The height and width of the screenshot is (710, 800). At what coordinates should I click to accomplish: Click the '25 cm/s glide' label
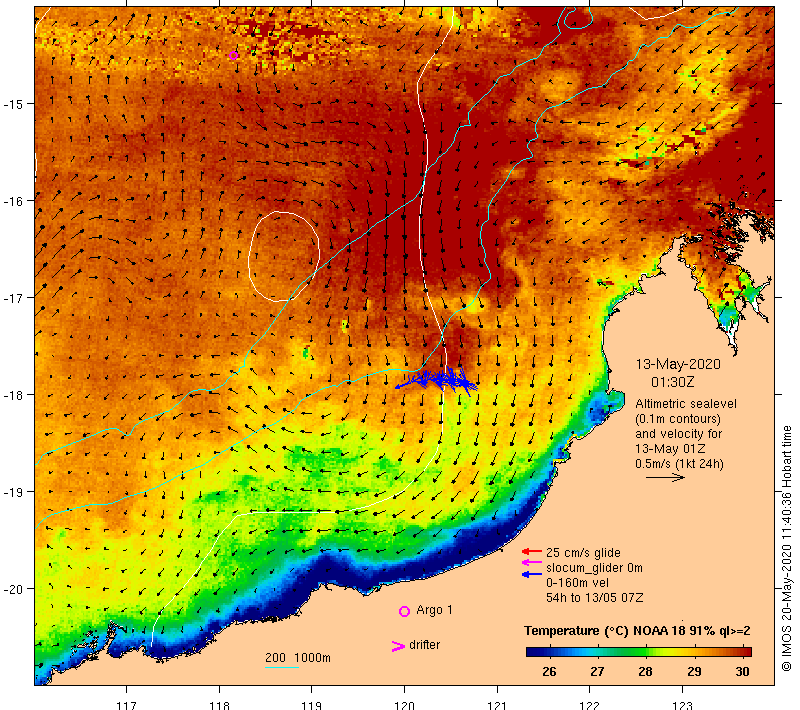click(x=583, y=552)
